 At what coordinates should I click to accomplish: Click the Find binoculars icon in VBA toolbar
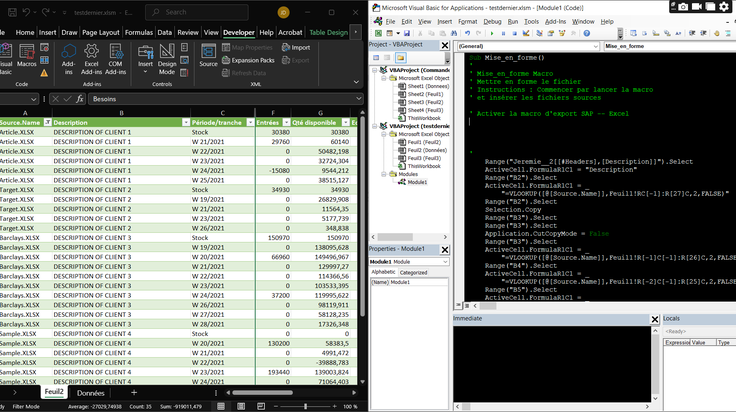coord(453,33)
